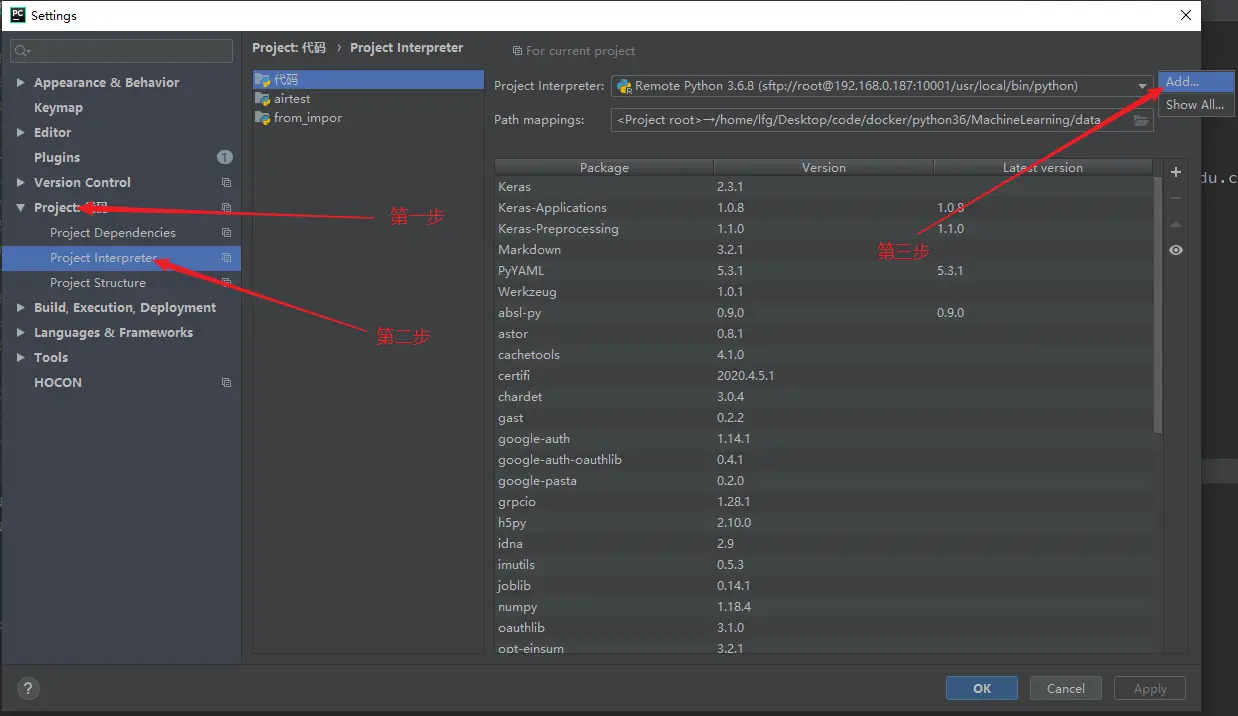Select Add... in interpreter popup menu
This screenshot has height=716, width=1238.
(1196, 82)
